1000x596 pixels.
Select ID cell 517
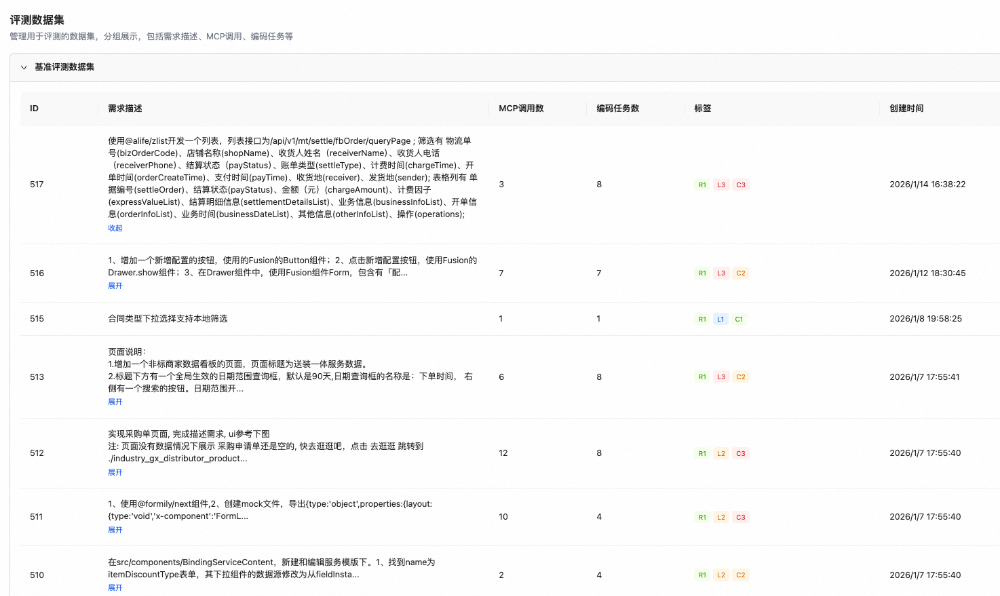(x=37, y=184)
